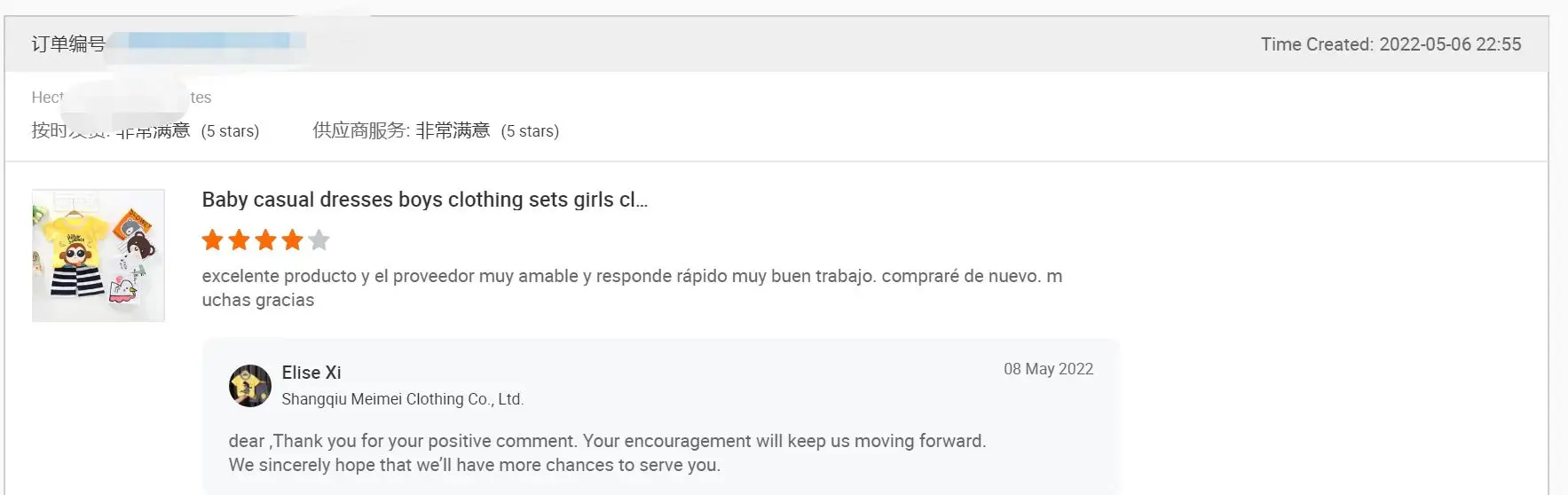Viewport: 1568px width, 495px height.
Task: Click the Elise Xi seller name
Action: 311,373
